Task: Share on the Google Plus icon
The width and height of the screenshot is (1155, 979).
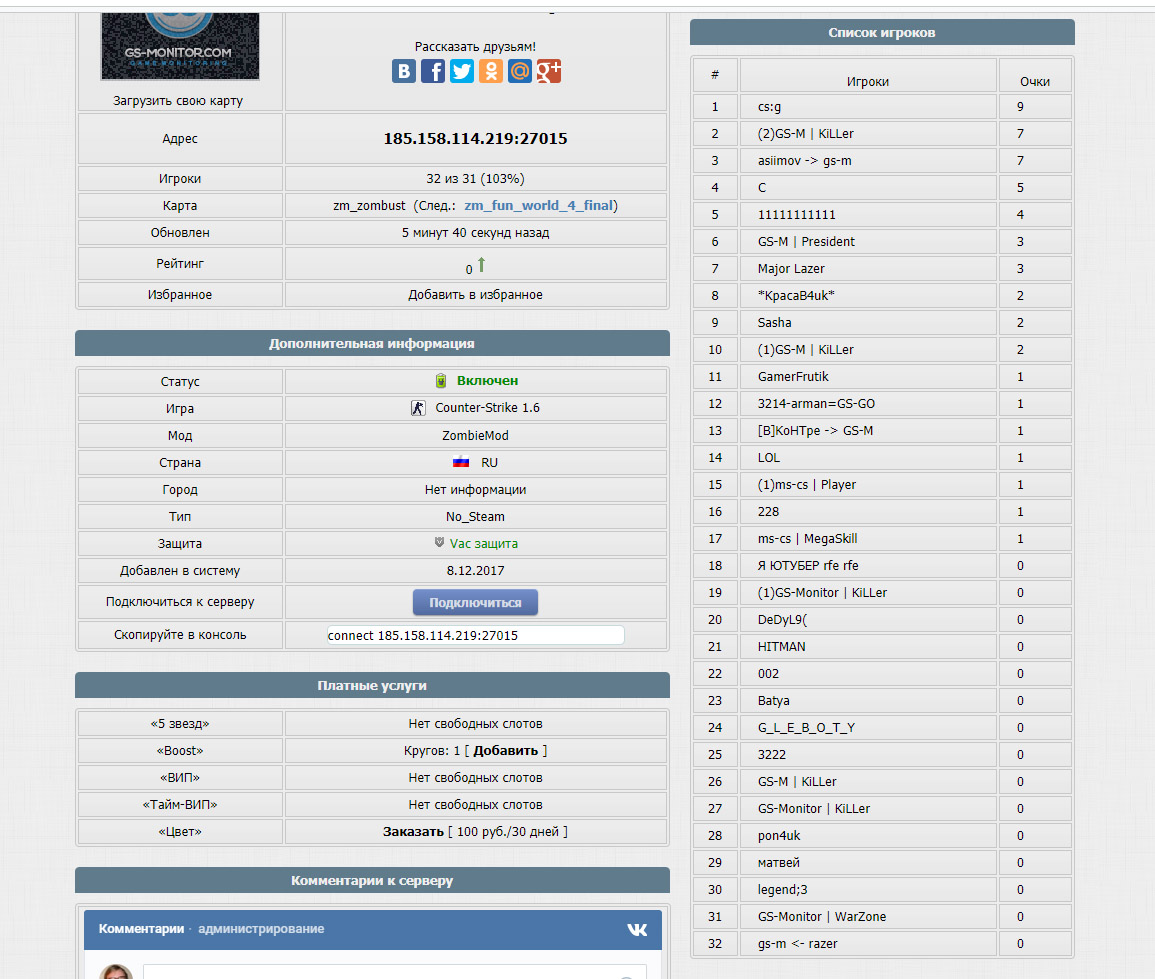Action: (549, 71)
